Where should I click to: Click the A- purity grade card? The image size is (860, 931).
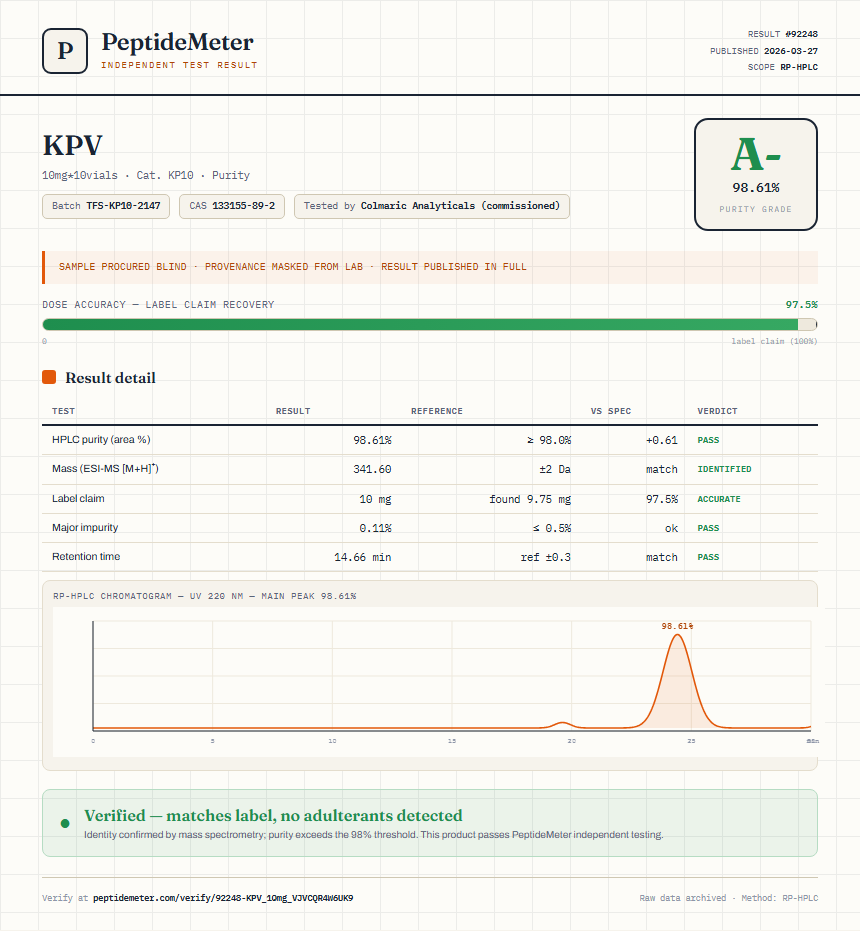pyautogui.click(x=755, y=174)
